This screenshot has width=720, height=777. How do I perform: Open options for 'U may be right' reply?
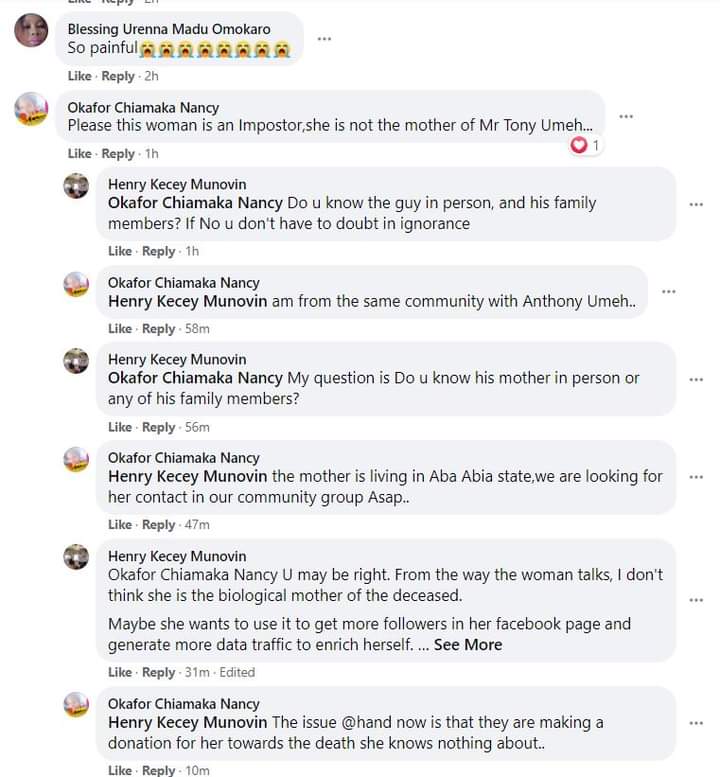696,600
